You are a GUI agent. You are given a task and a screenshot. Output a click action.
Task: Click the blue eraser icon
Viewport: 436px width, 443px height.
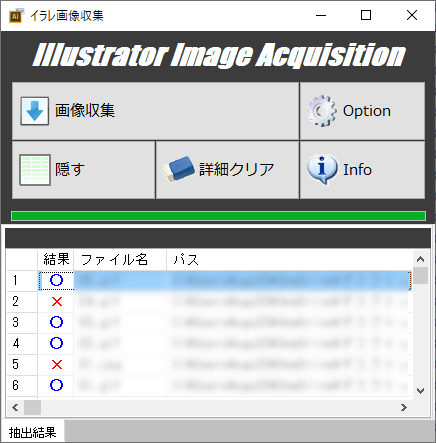click(x=179, y=169)
